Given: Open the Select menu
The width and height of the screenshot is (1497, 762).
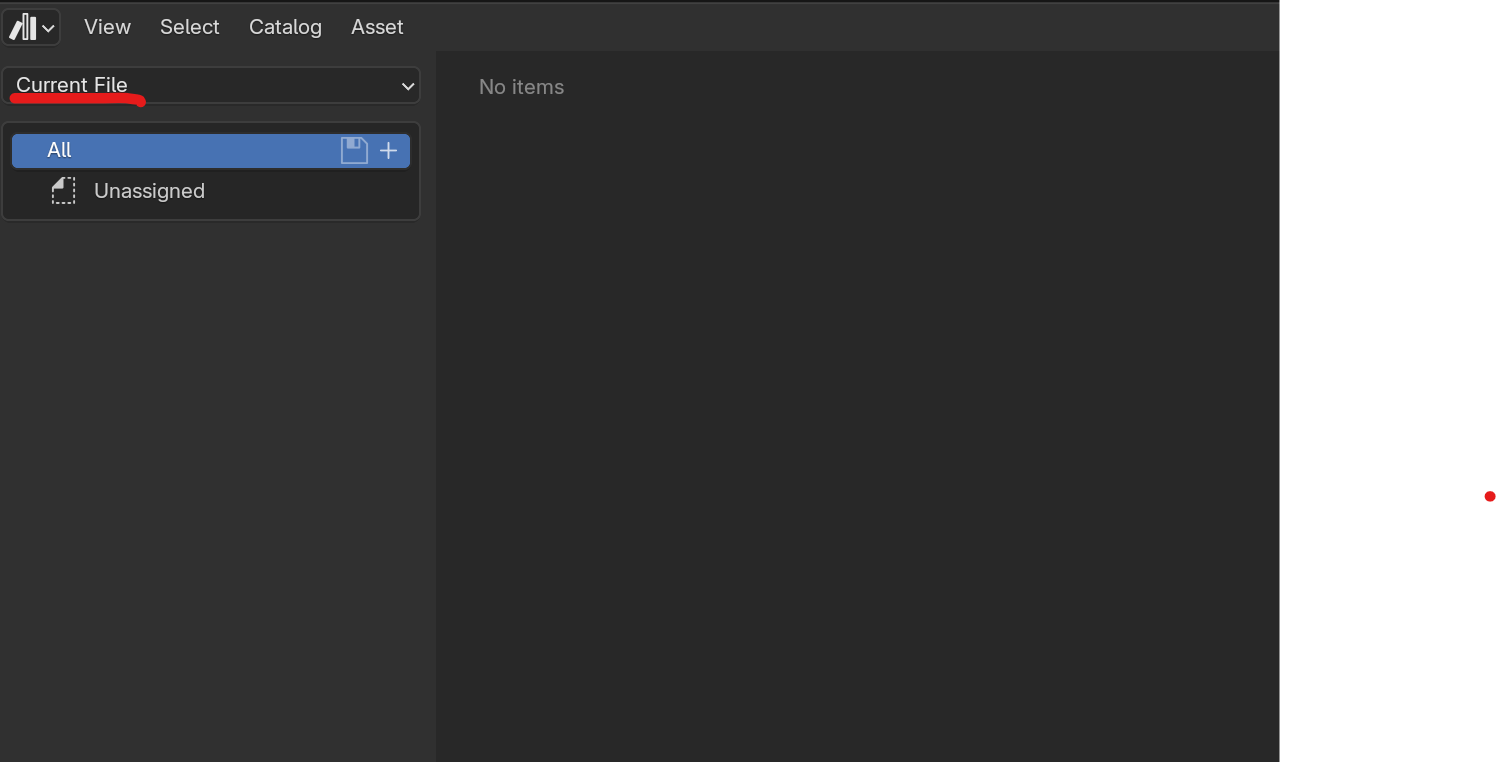Looking at the screenshot, I should pos(189,27).
